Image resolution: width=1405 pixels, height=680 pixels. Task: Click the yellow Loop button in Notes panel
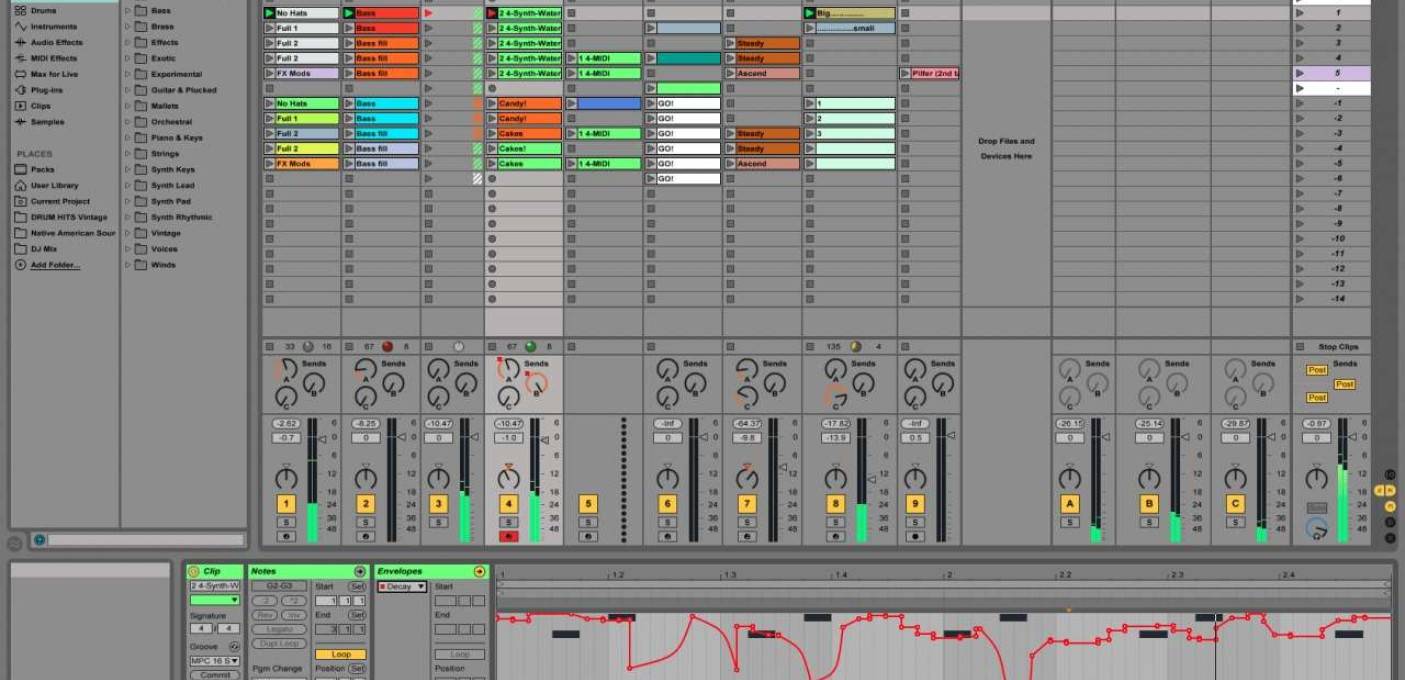[x=340, y=653]
